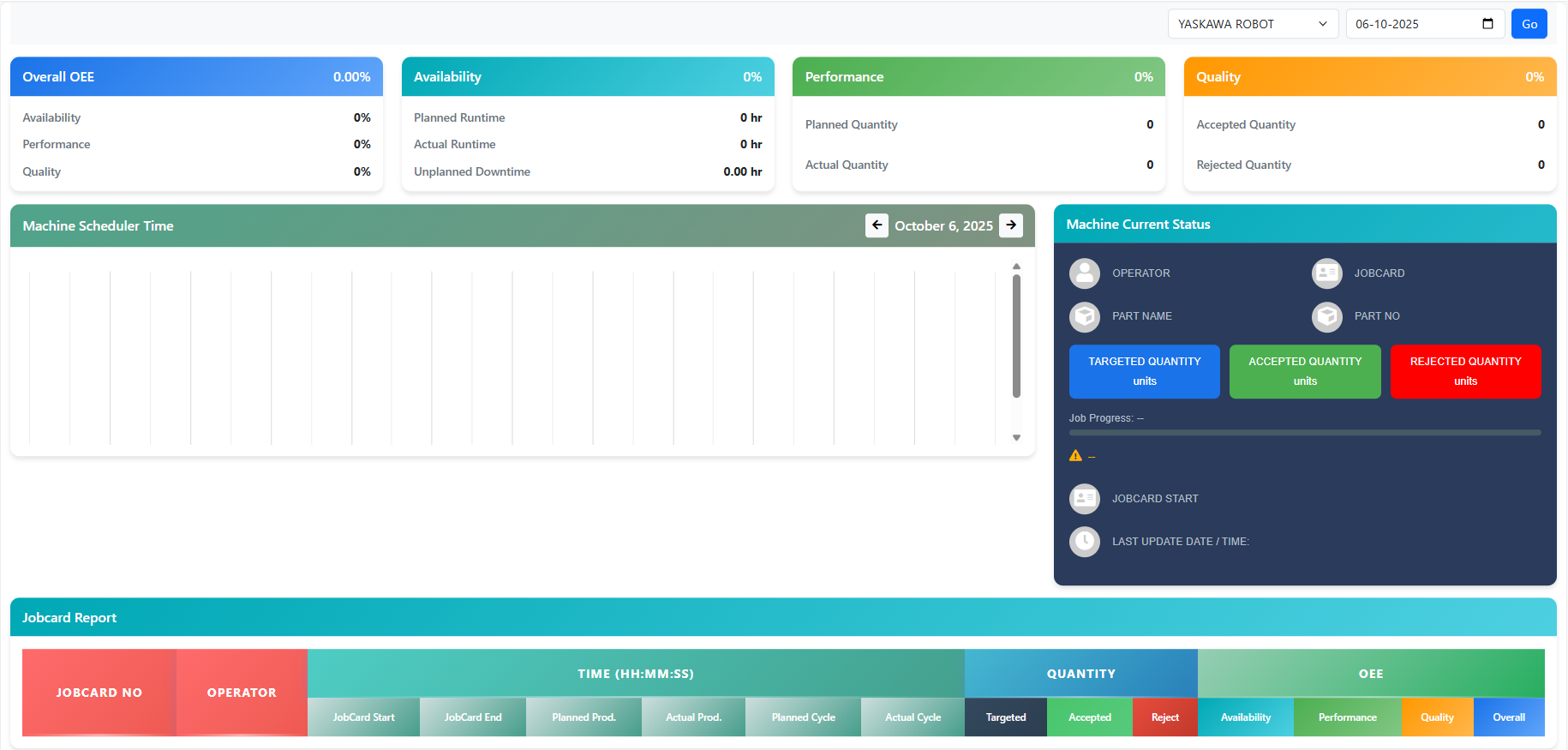Click the Jobcard Start card icon
The height and width of the screenshot is (750, 1568).
pyautogui.click(x=1084, y=499)
